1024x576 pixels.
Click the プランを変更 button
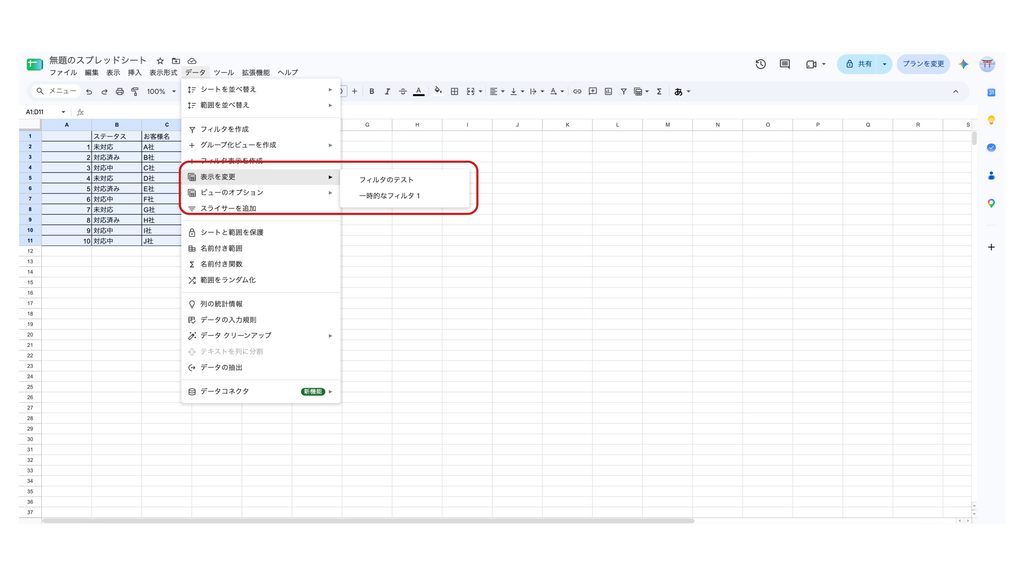pyautogui.click(x=923, y=64)
